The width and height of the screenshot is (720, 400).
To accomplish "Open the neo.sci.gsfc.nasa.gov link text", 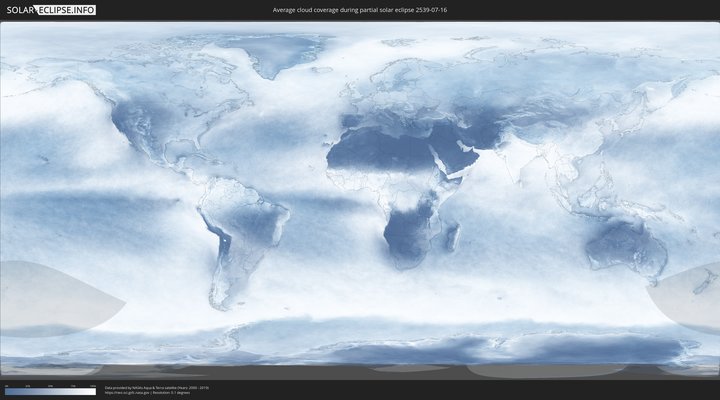I will [125, 393].
